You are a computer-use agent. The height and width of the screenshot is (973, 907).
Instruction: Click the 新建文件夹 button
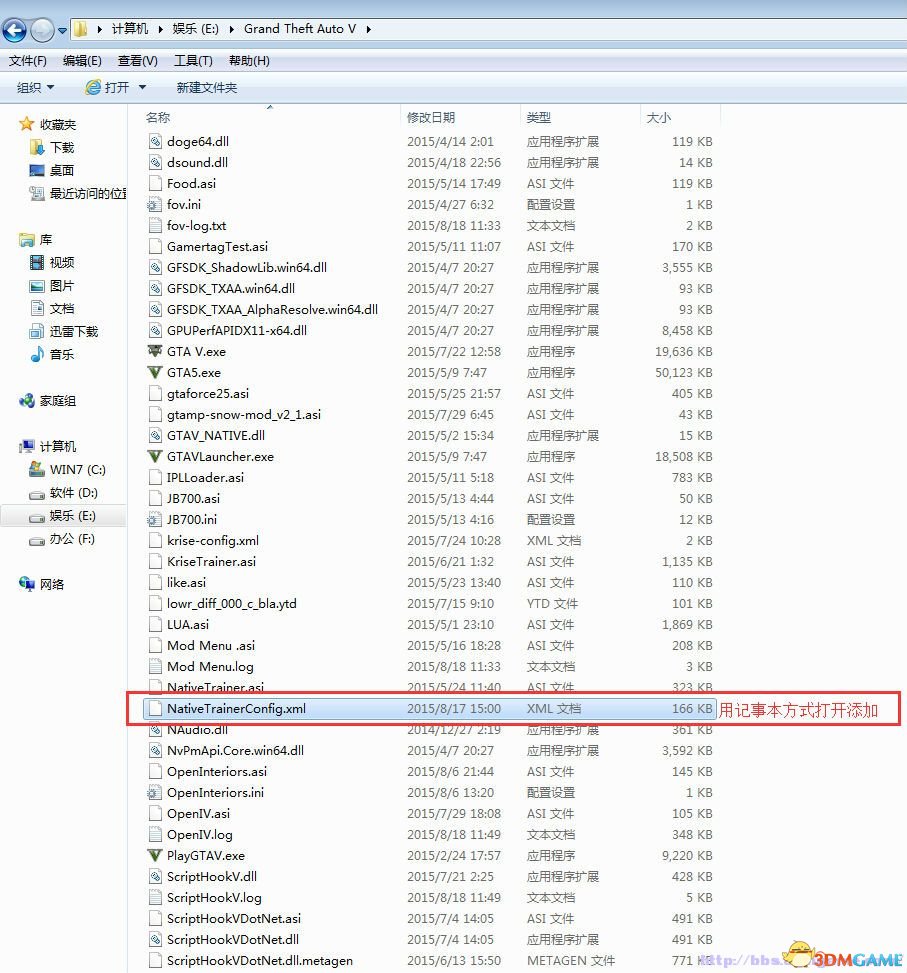tap(207, 87)
